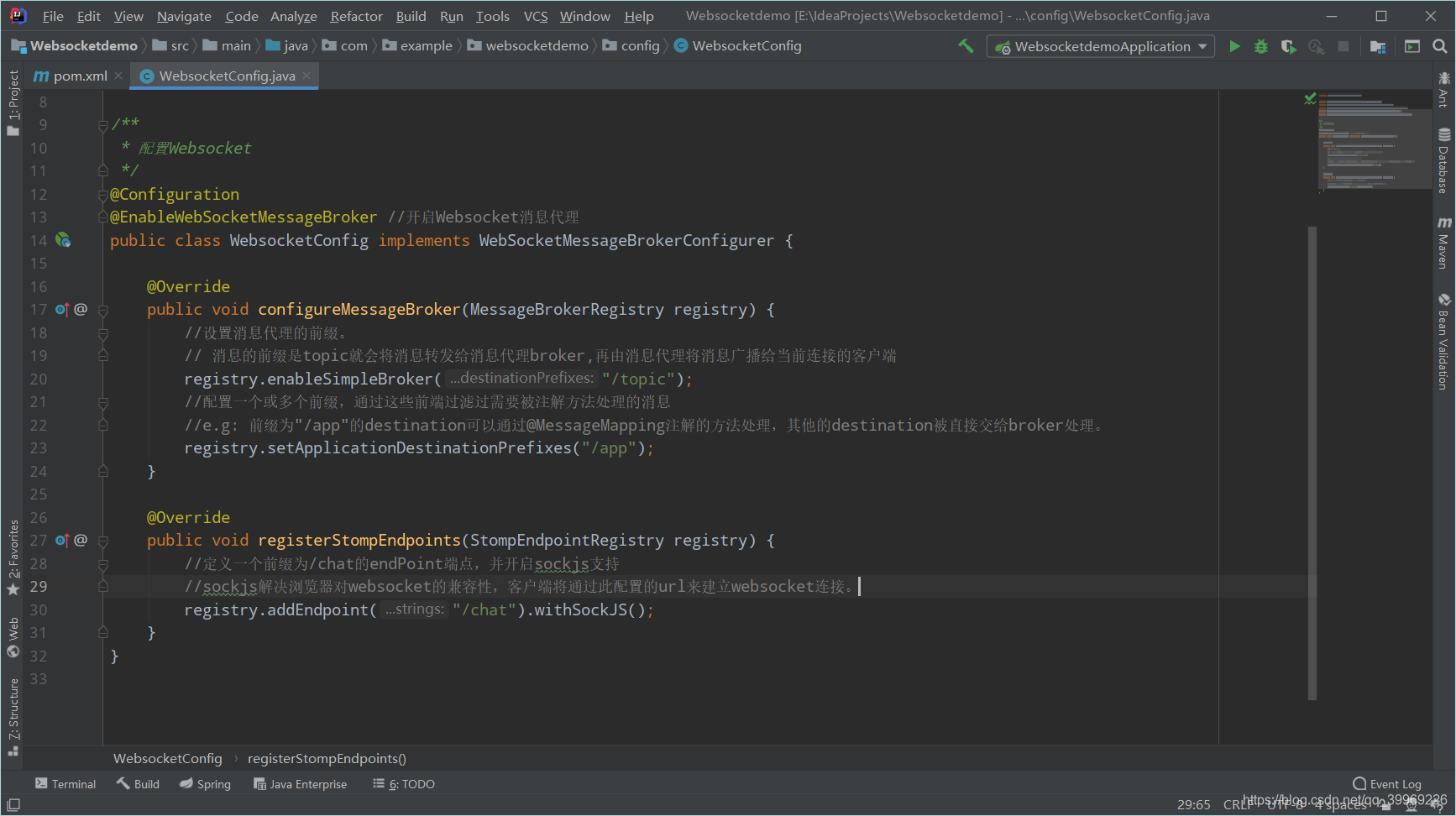The image size is (1456, 816).
Task: Collapse the configureMessageBroker method fold arrow
Action: [102, 309]
